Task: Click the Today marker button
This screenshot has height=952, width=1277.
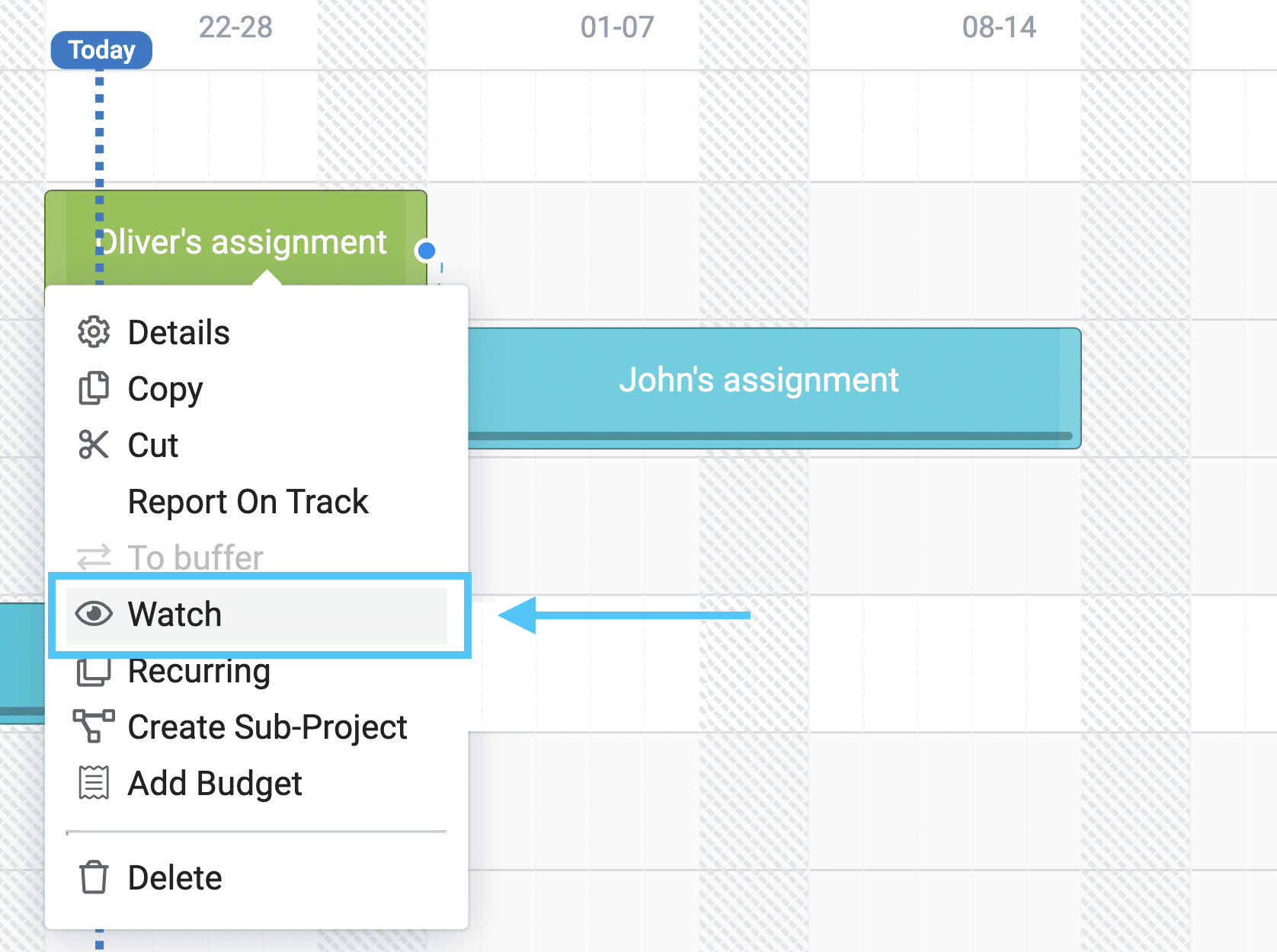Action: (101, 50)
